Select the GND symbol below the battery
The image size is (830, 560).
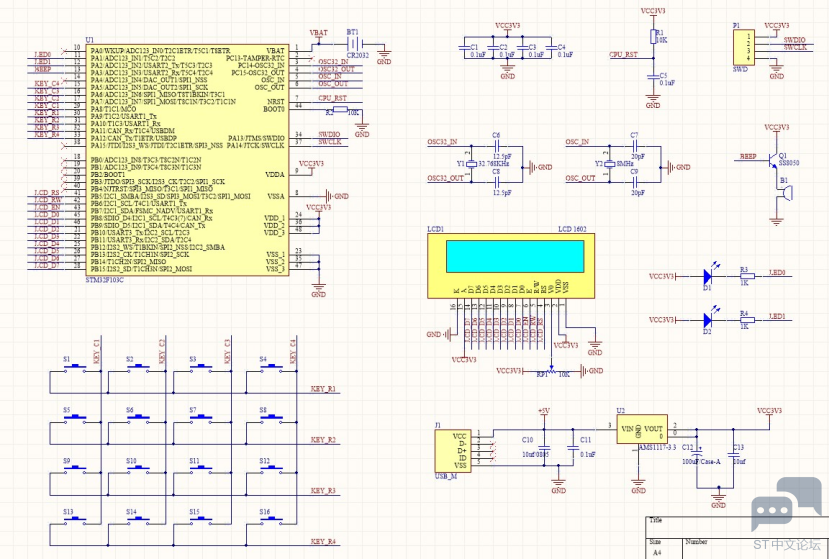pos(384,57)
